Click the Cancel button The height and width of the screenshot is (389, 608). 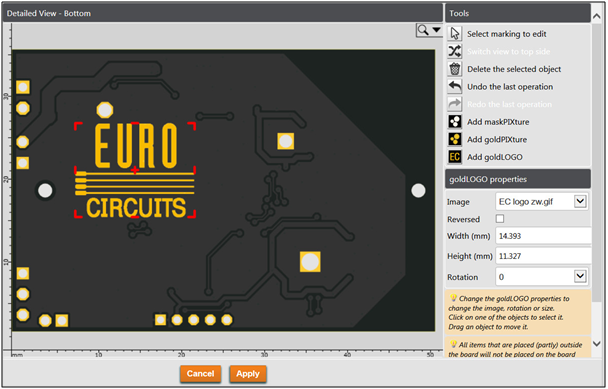coord(200,374)
